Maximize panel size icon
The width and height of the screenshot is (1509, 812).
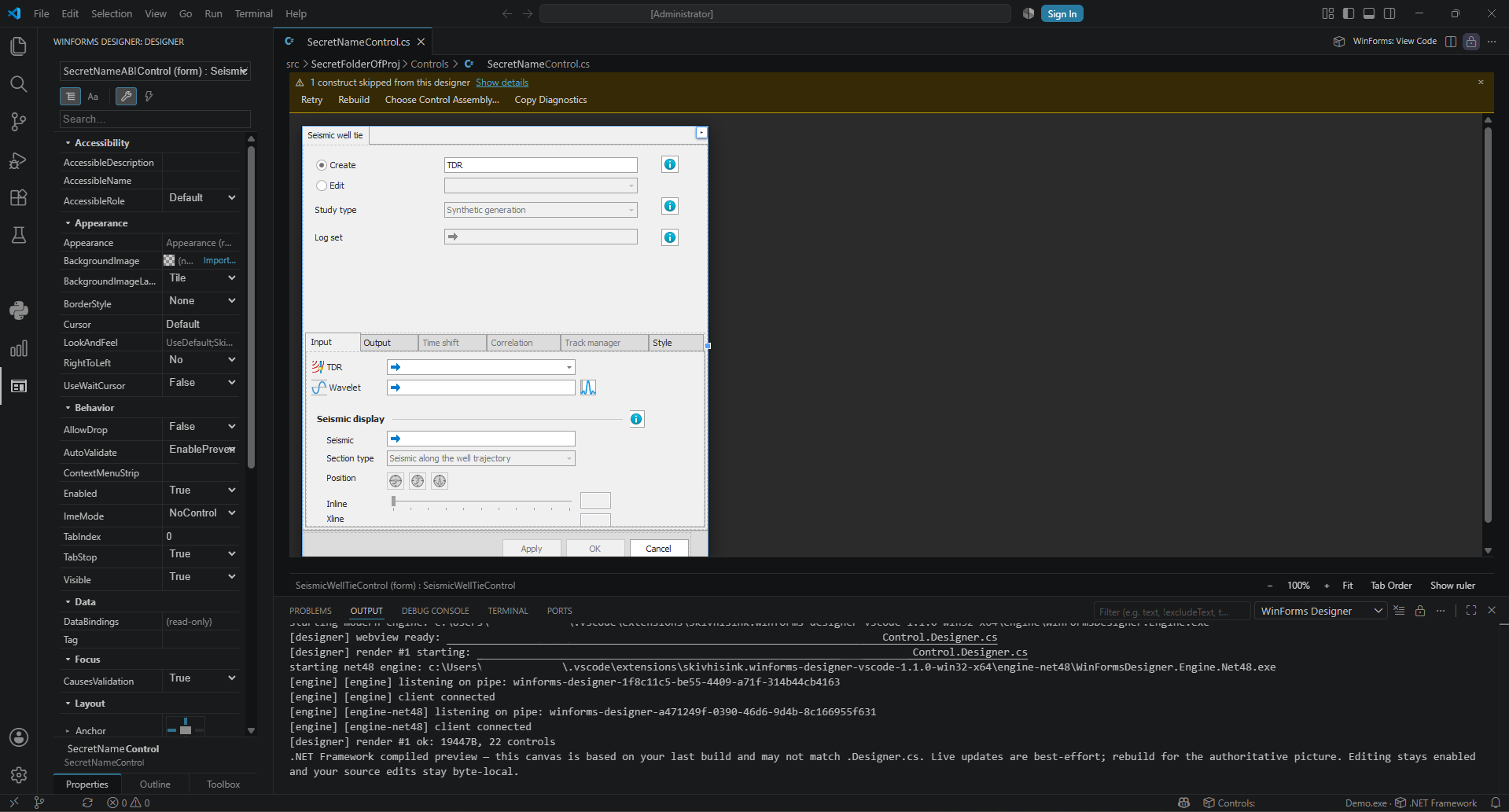click(1471, 611)
